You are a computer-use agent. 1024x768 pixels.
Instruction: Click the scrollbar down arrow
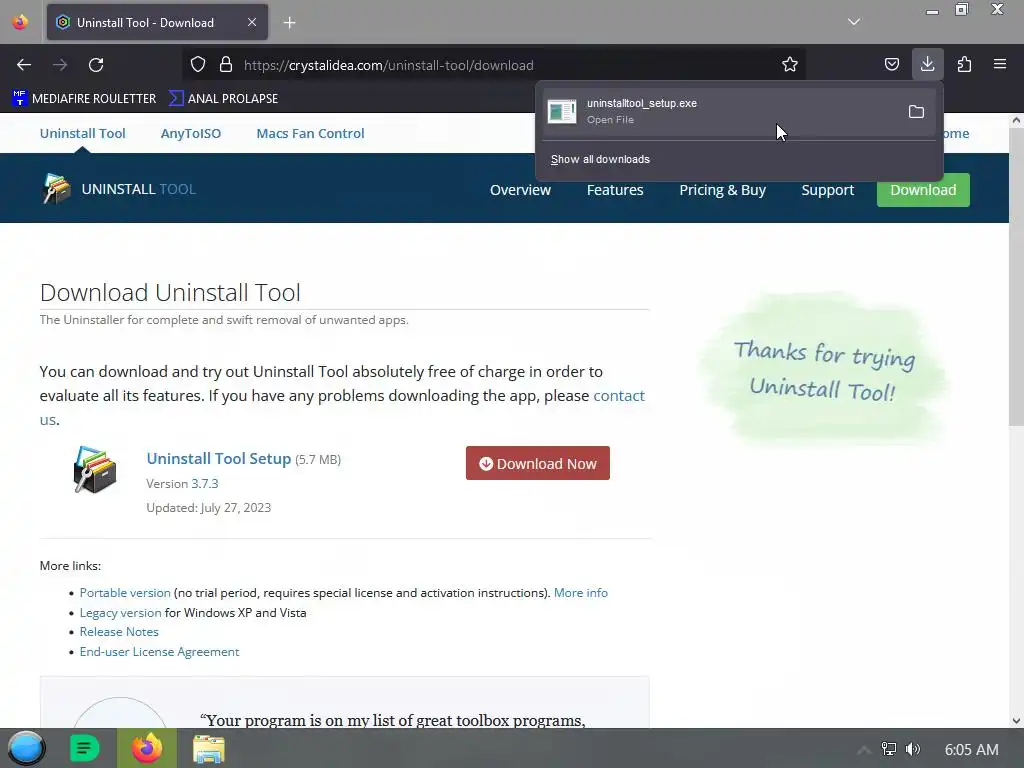tap(1016, 721)
